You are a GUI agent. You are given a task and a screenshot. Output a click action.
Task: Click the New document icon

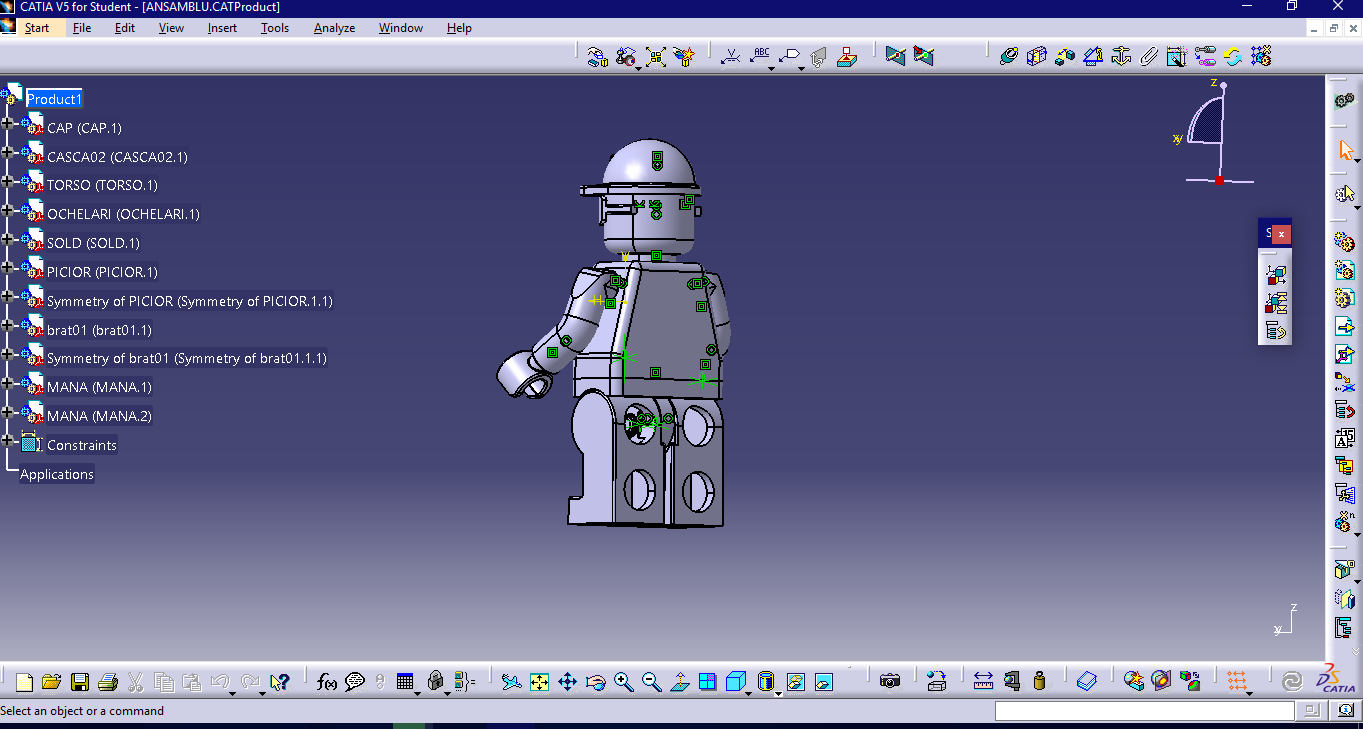pos(24,682)
